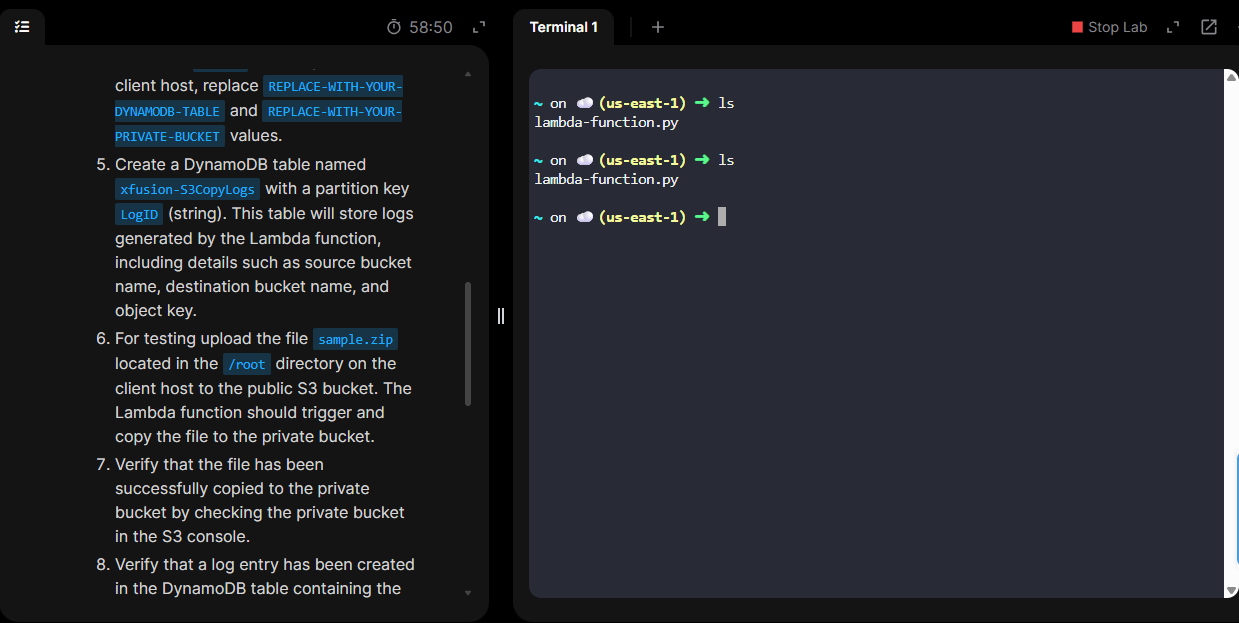Click the stopwatch timer icon
This screenshot has height=623, width=1239.
pos(394,27)
